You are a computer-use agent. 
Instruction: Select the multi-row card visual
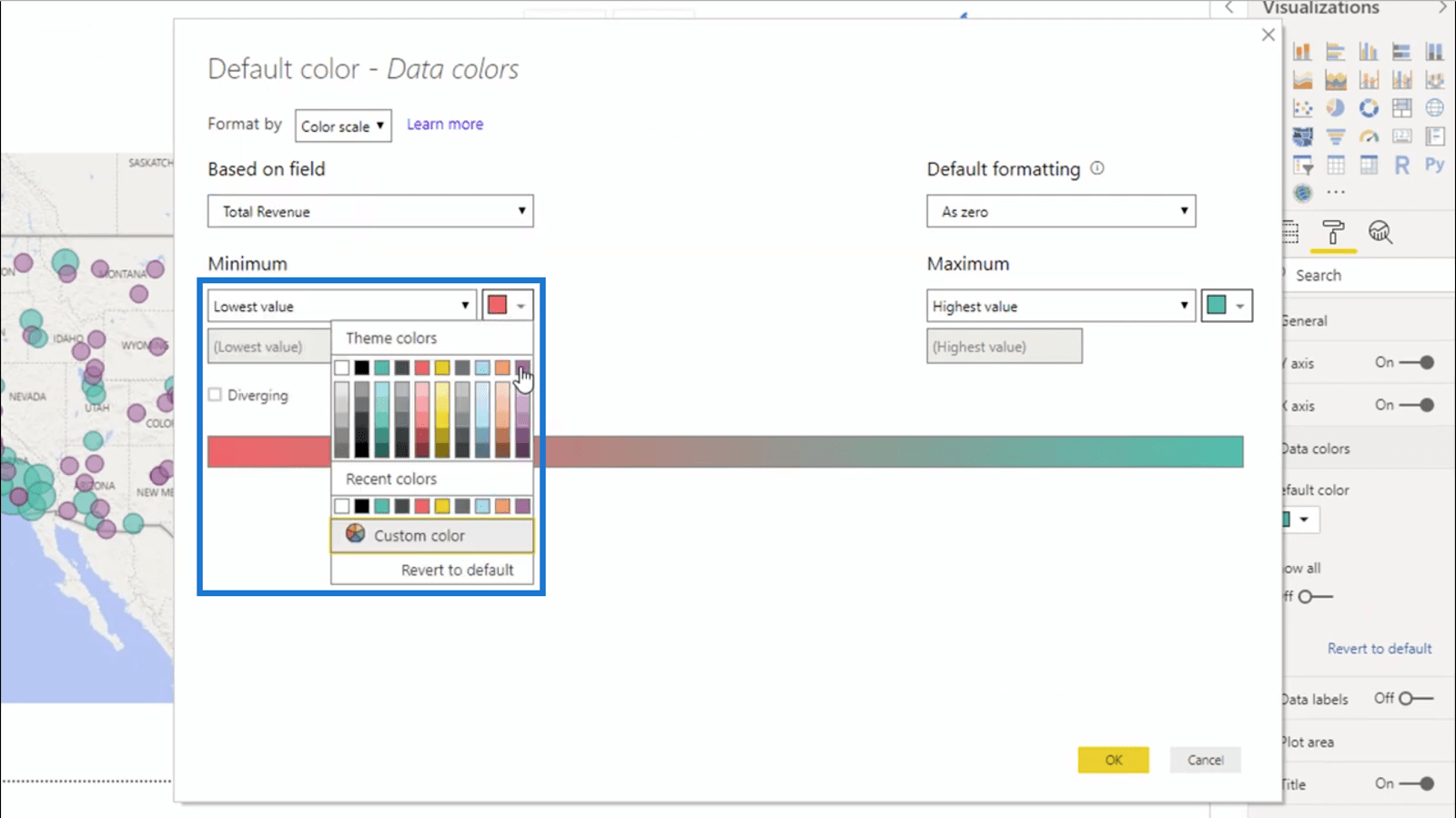(1434, 136)
